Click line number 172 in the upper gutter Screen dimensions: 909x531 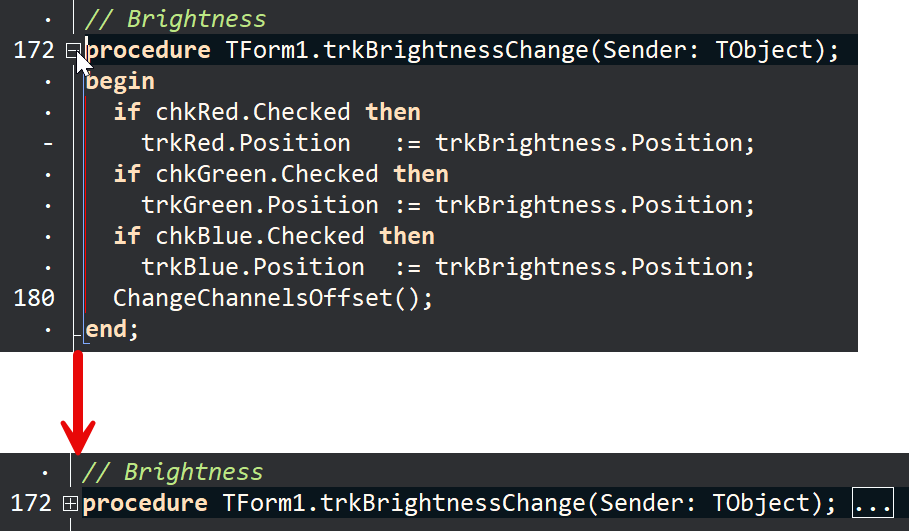click(x=34, y=50)
